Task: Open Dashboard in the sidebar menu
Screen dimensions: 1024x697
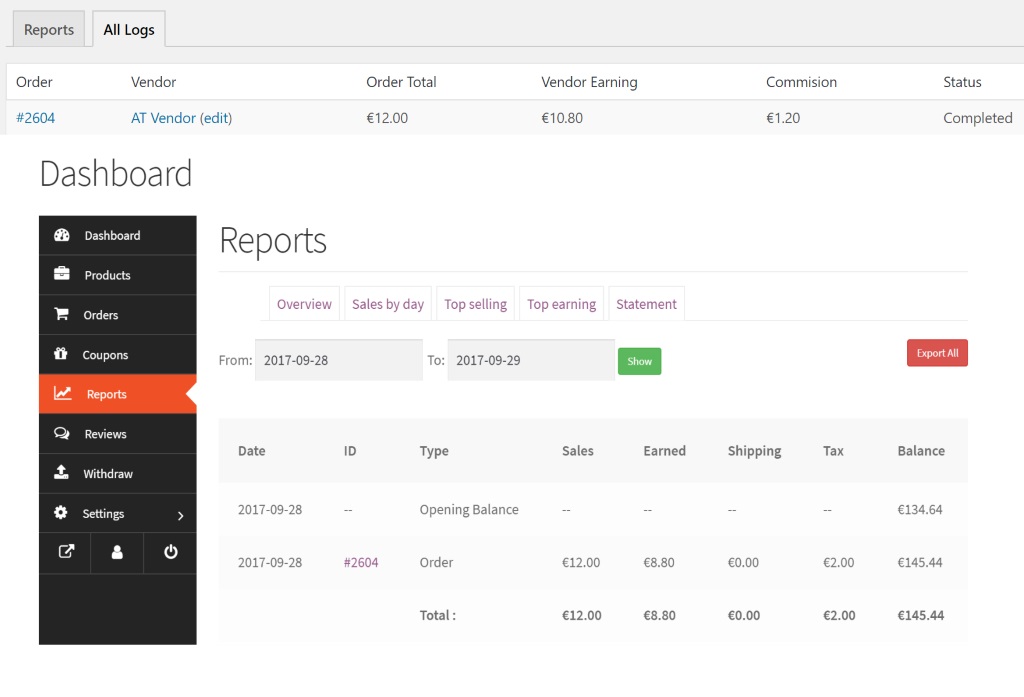Action: coord(118,235)
